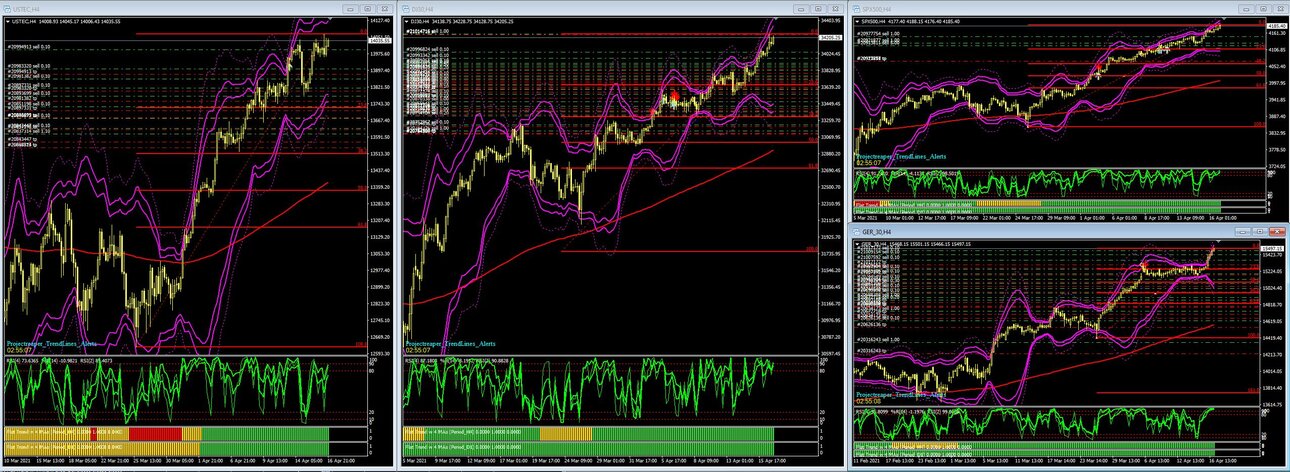This screenshot has height=472, width=1290.
Task: Minimize the GER_30,H4 chart window
Action: click(x=1243, y=232)
